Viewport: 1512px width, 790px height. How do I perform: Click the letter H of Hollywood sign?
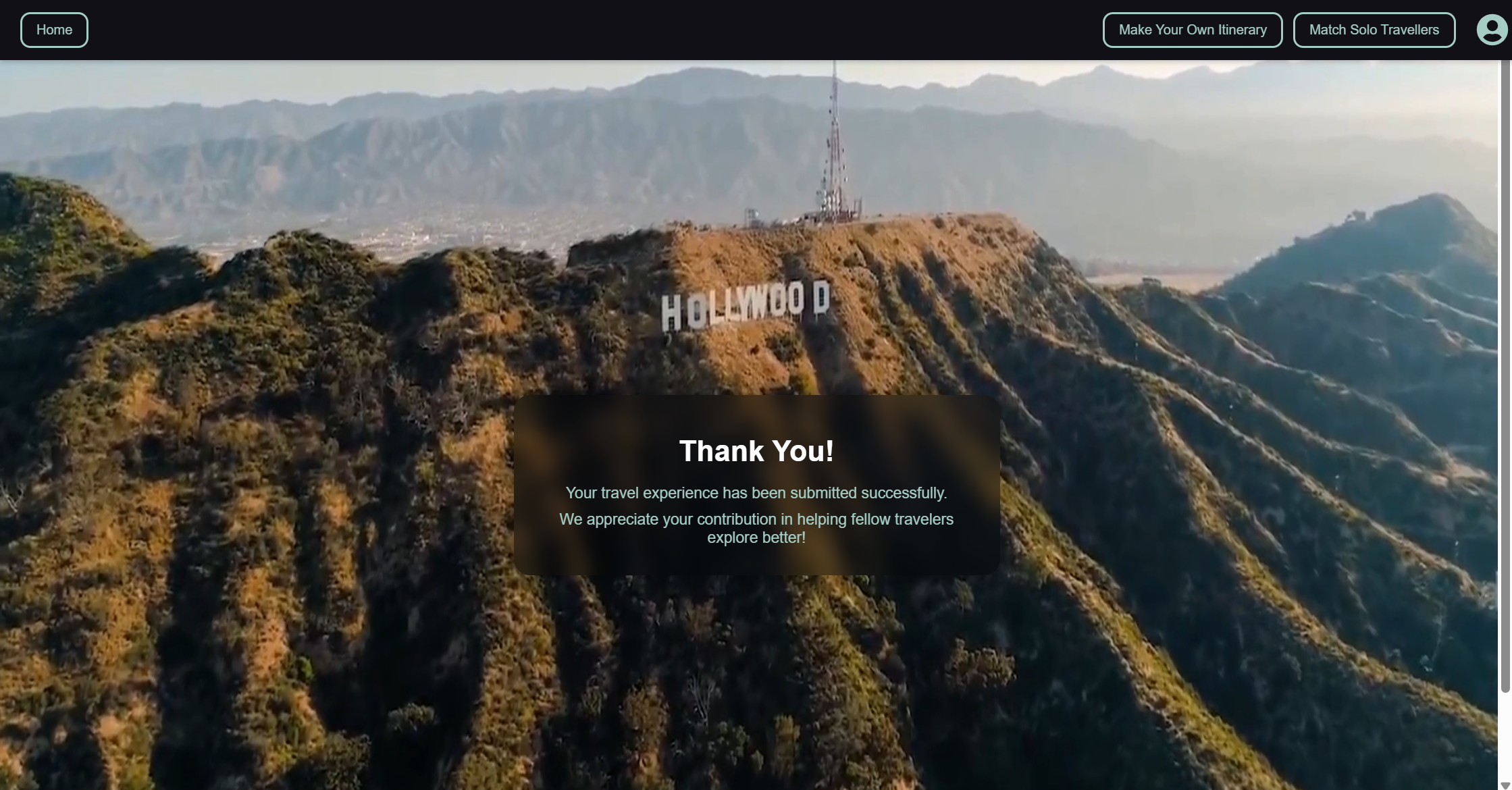coord(671,313)
